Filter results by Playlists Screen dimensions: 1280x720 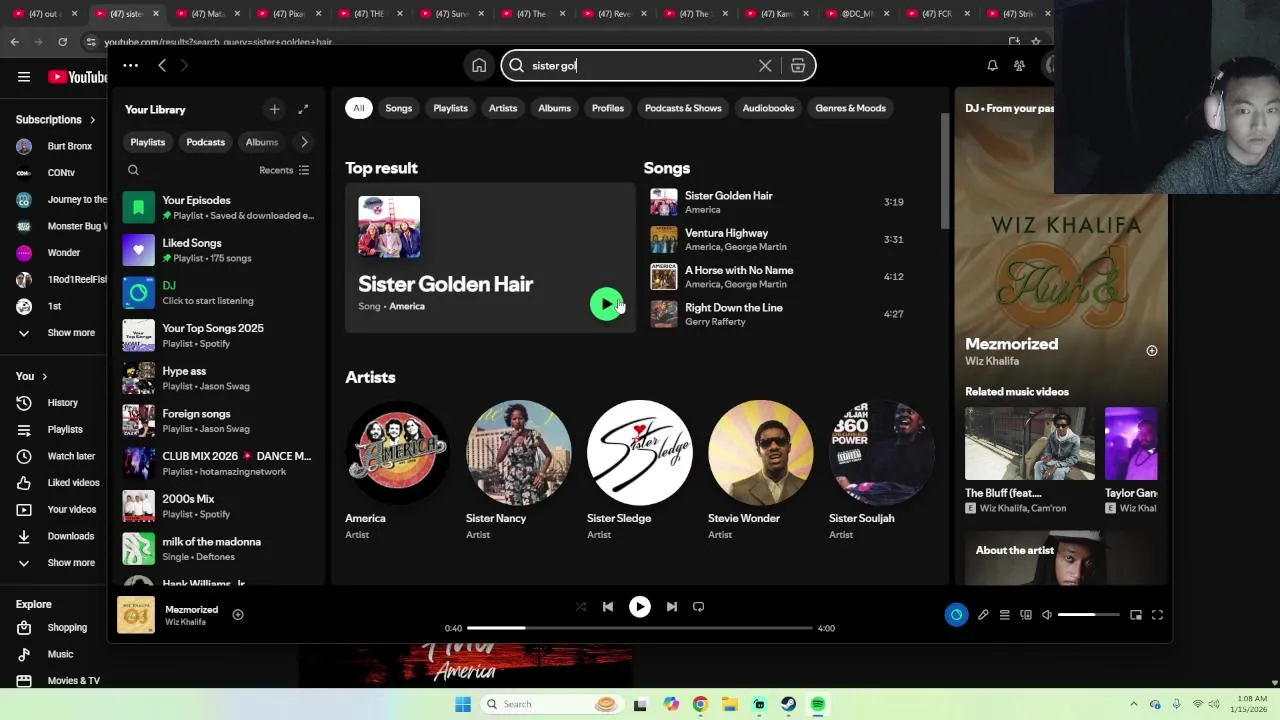click(450, 108)
